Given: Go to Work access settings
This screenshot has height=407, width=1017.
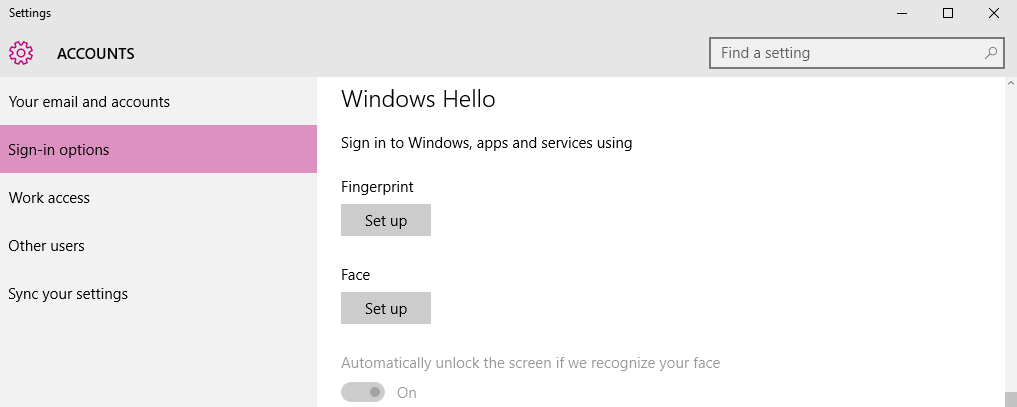Looking at the screenshot, I should pyautogui.click(x=158, y=198).
